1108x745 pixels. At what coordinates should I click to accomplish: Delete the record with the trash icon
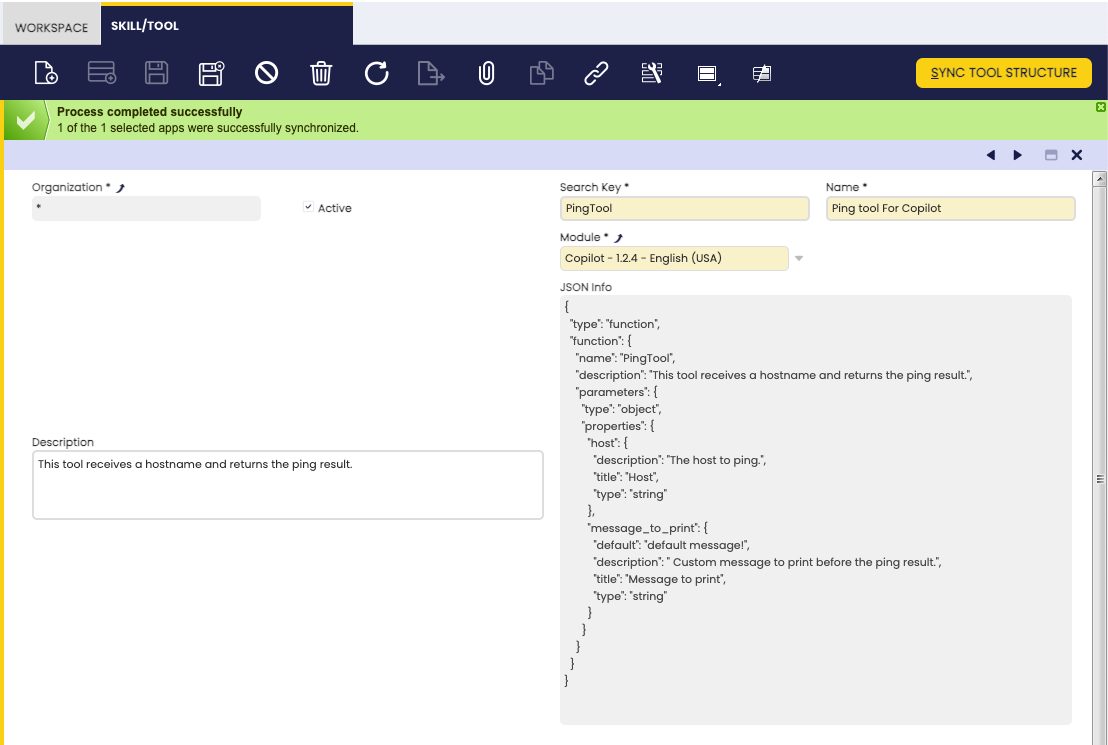pyautogui.click(x=321, y=73)
